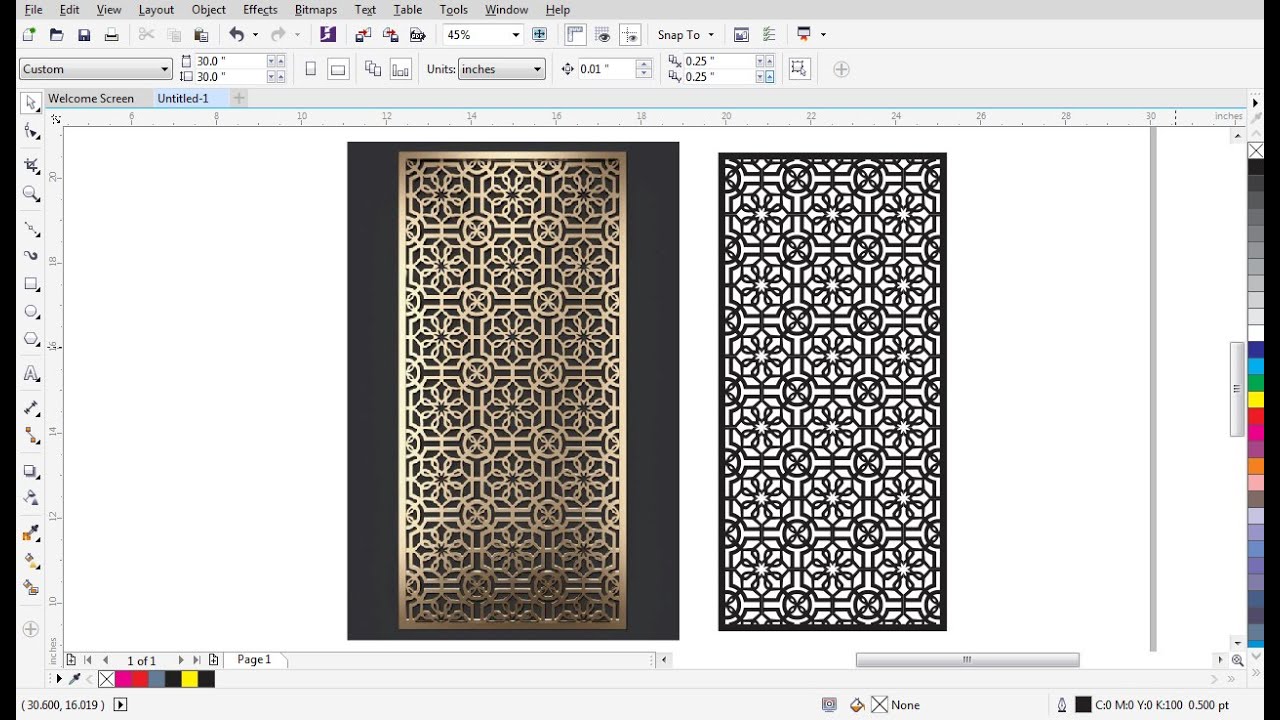
Task: Open the Effects menu
Action: tap(260, 9)
